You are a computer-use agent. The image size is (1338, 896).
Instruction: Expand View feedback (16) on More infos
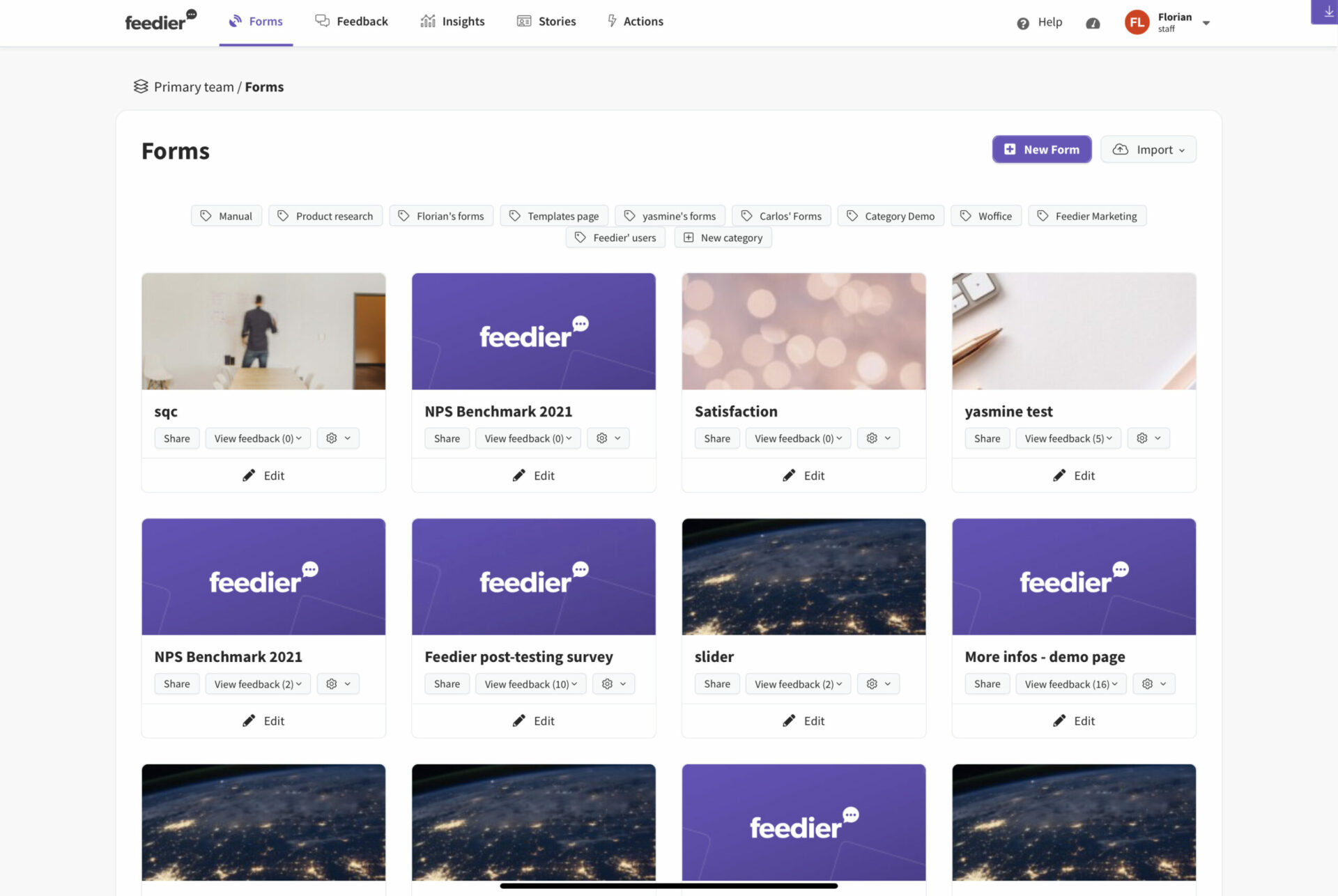pyautogui.click(x=1071, y=684)
